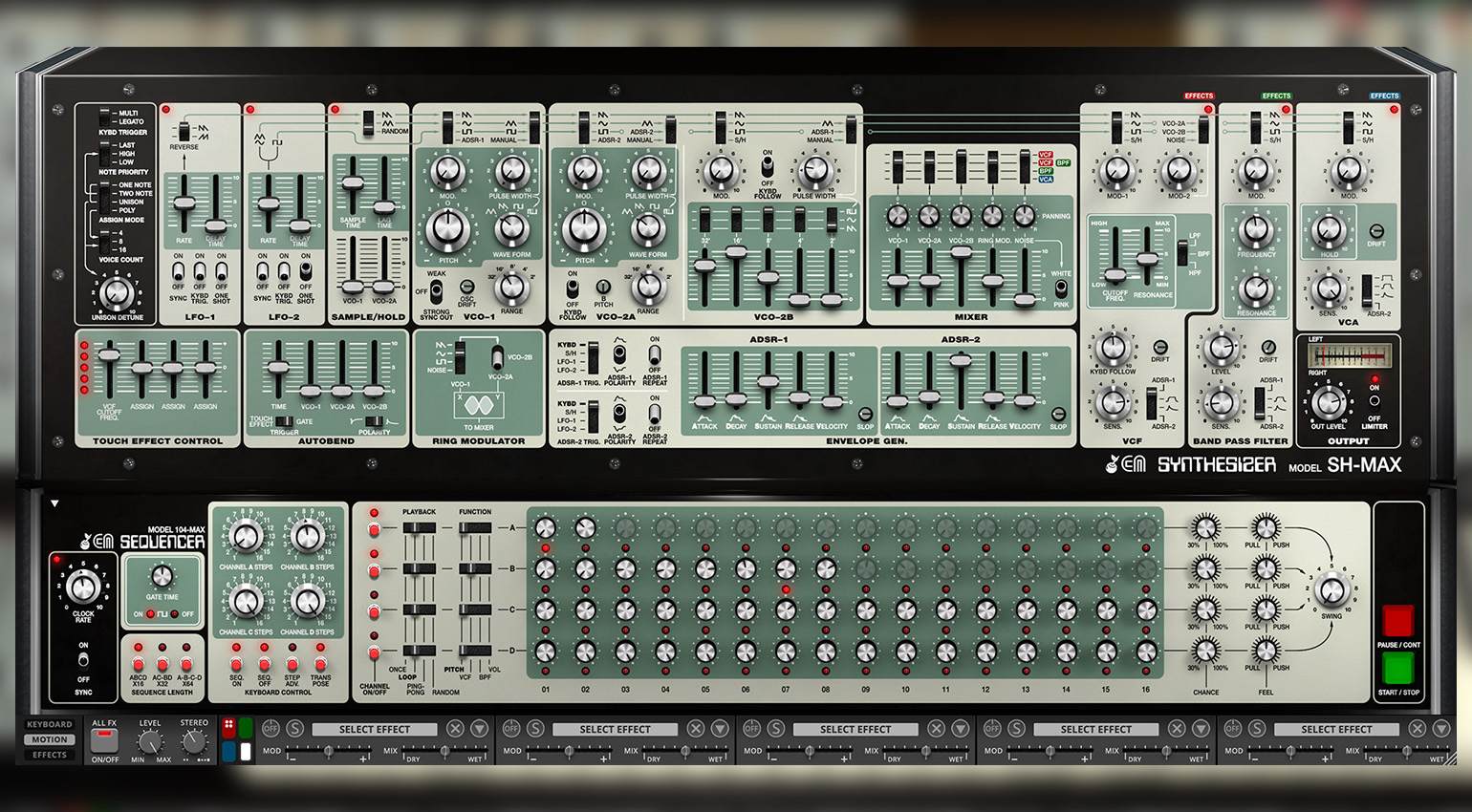This screenshot has height=812, width=1472.
Task: Toggle the All FX on/off button
Action: click(x=104, y=739)
